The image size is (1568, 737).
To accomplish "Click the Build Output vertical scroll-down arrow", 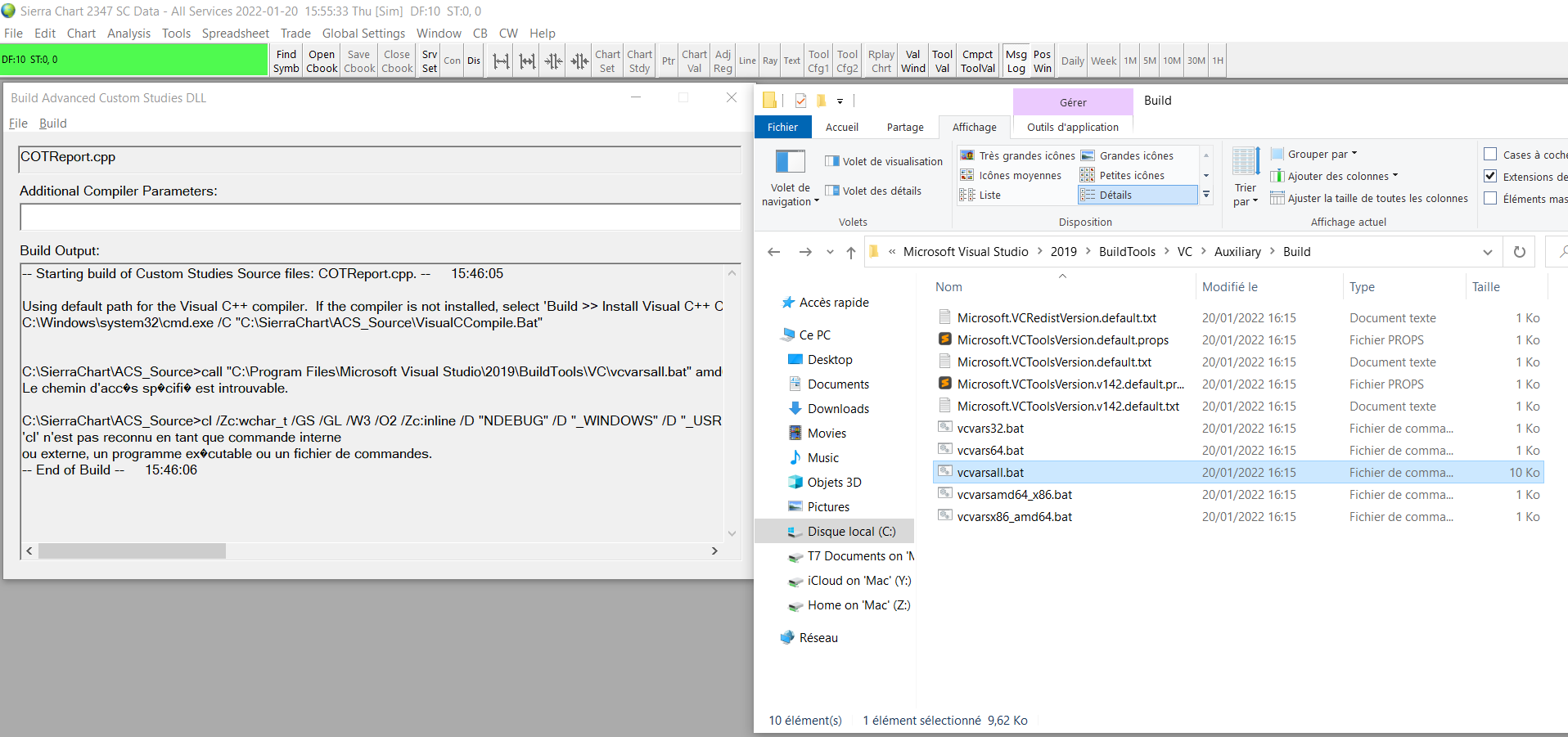I will (732, 533).
